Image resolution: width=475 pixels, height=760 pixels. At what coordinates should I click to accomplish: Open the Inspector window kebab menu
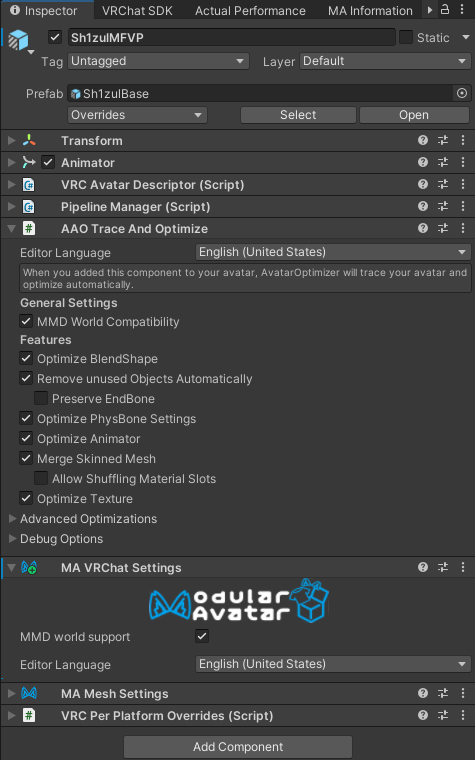(462, 10)
